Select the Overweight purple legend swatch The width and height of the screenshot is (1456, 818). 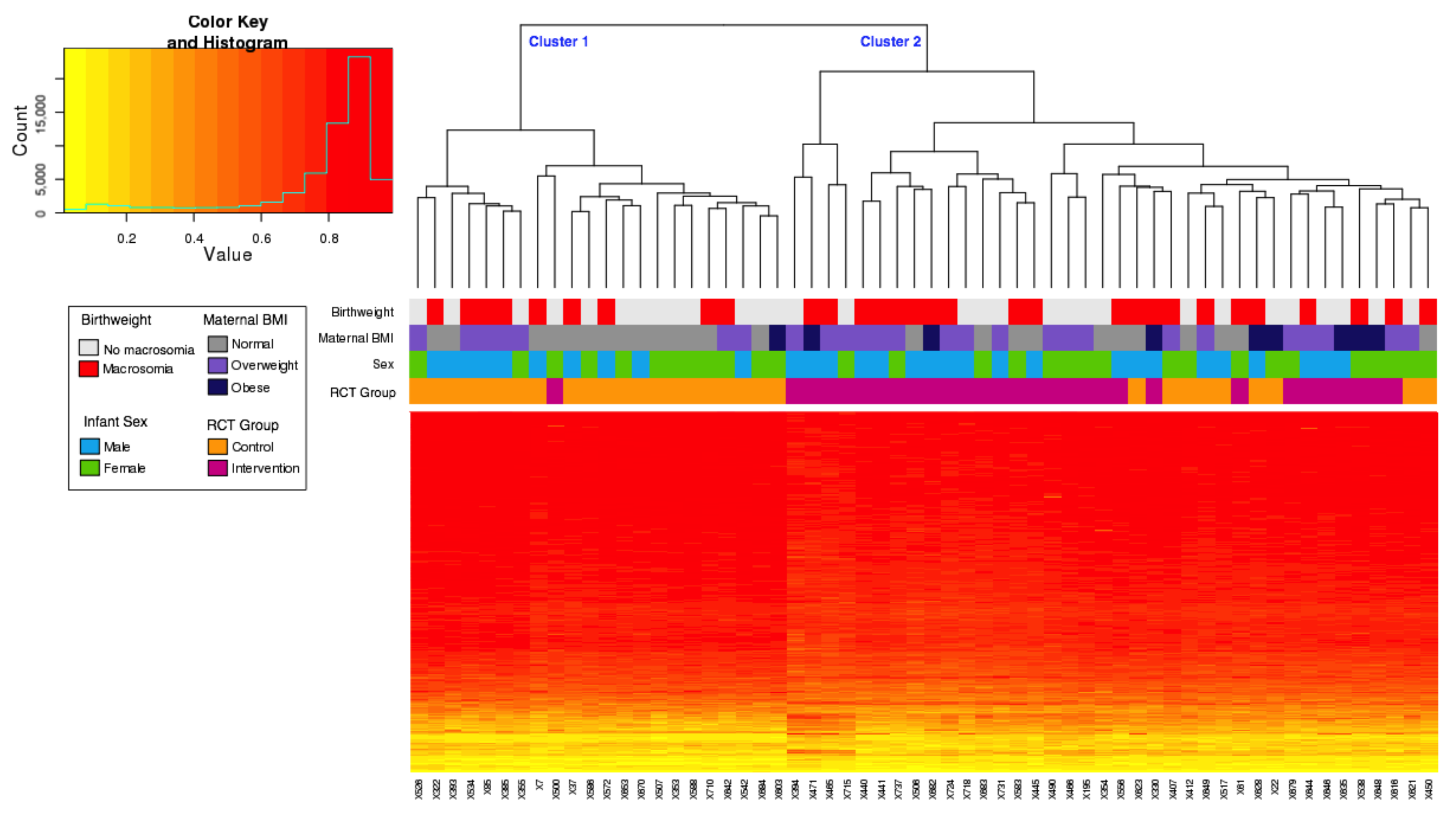(x=218, y=365)
